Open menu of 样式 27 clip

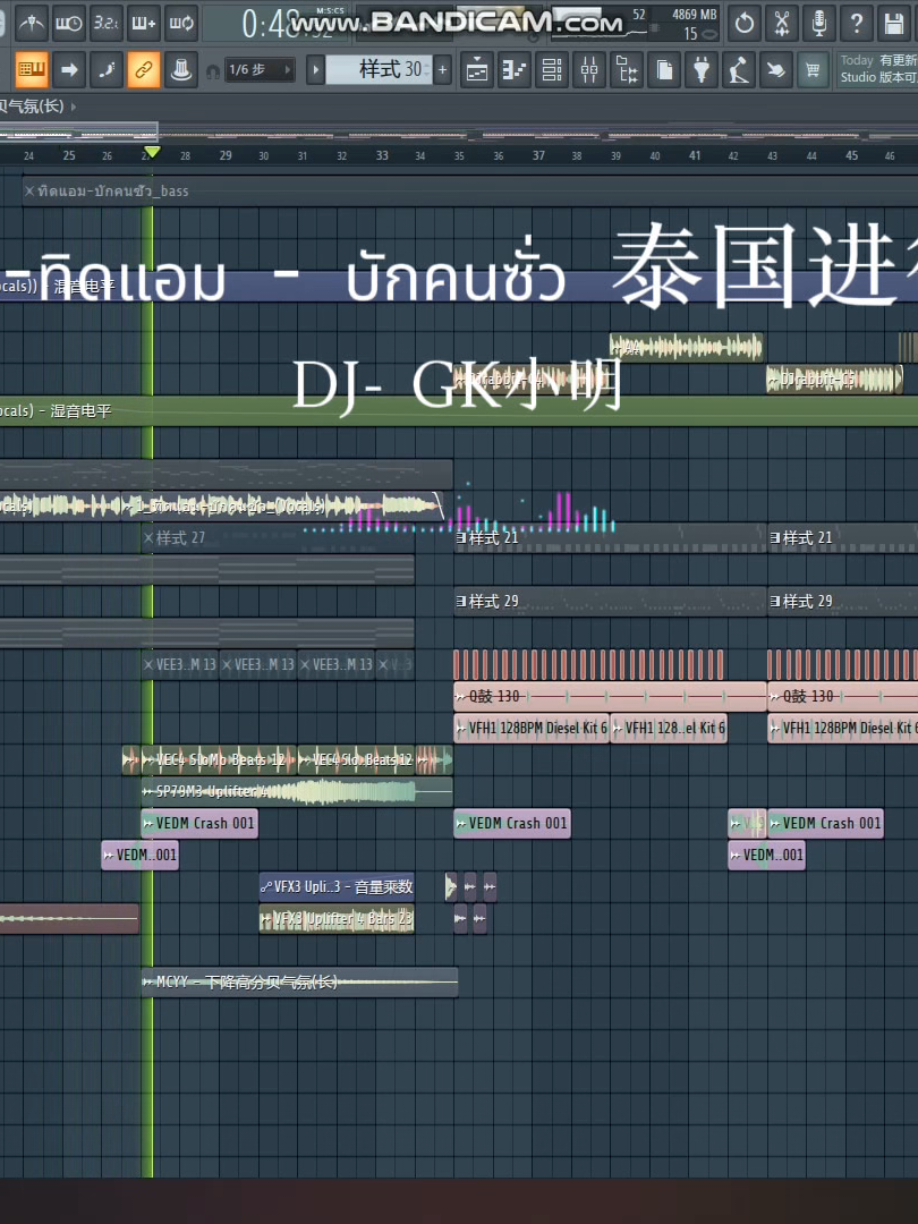pos(149,538)
